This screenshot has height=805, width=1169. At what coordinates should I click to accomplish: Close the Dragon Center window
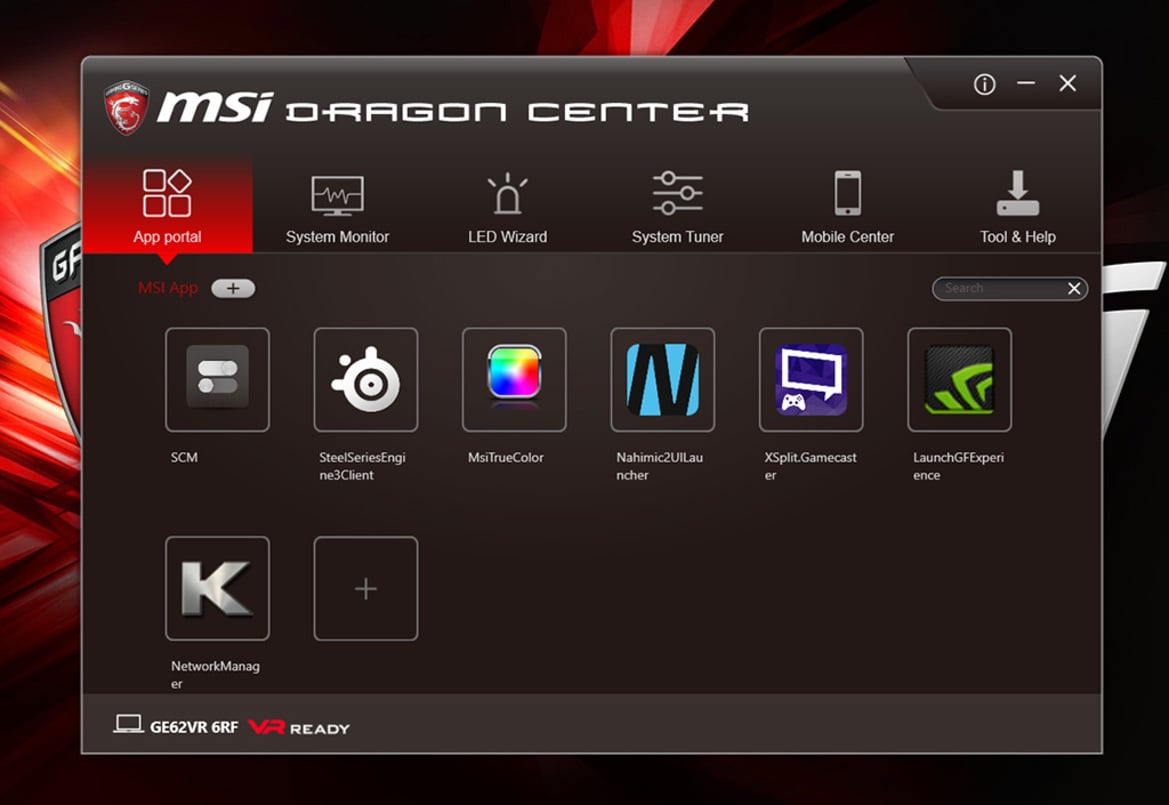(1068, 83)
